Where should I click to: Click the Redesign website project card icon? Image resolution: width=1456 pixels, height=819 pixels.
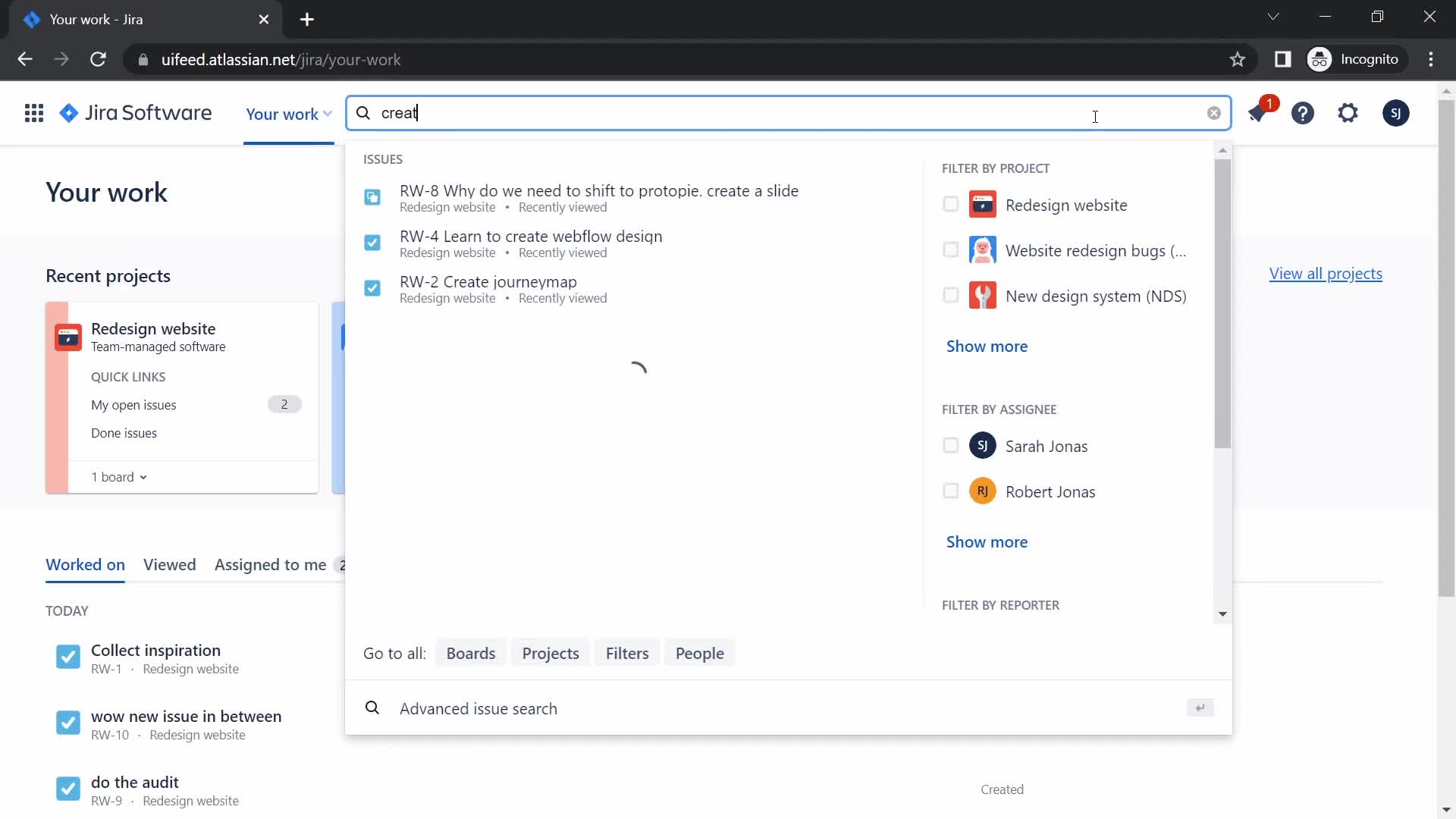coord(68,337)
